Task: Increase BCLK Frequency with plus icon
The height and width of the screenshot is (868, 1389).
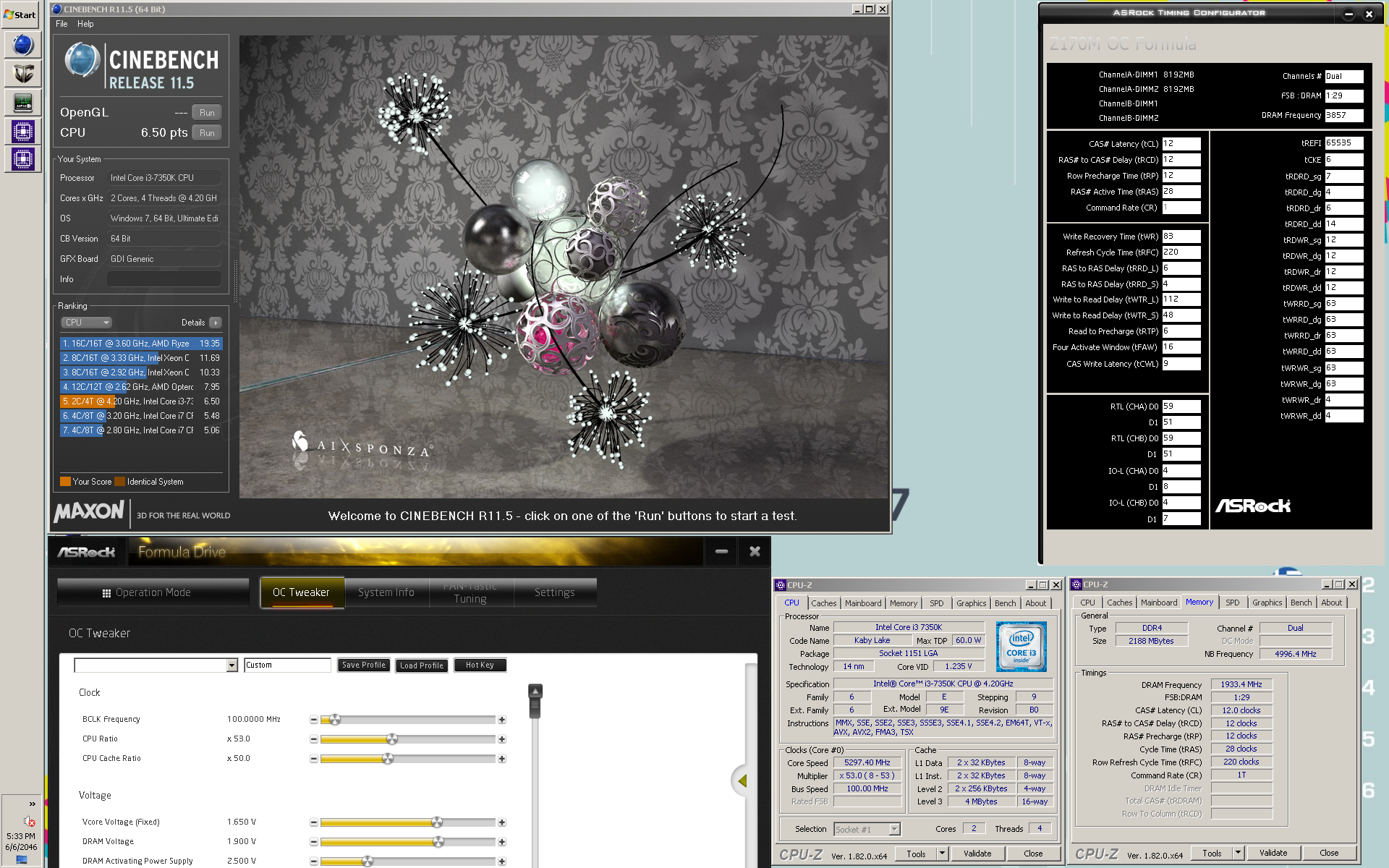Action: 501,720
